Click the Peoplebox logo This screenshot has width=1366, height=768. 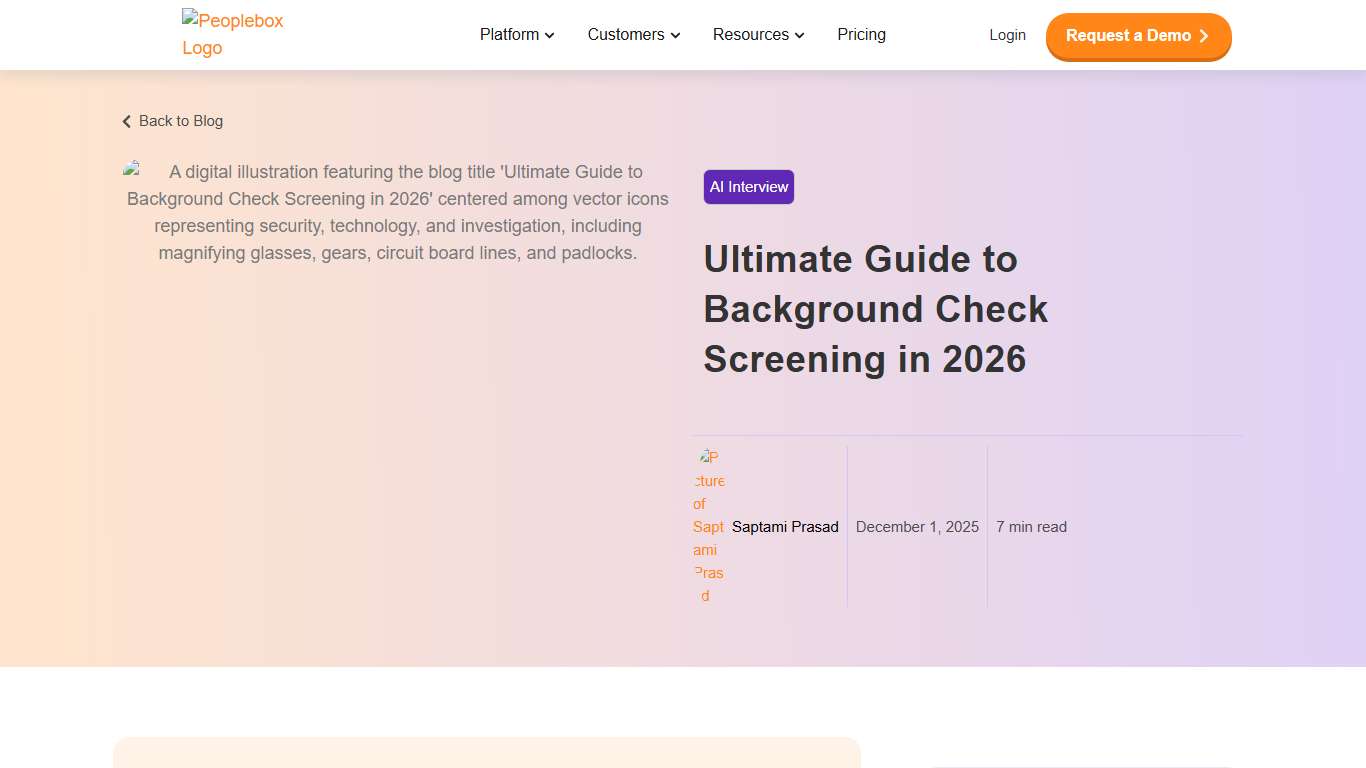(x=232, y=33)
